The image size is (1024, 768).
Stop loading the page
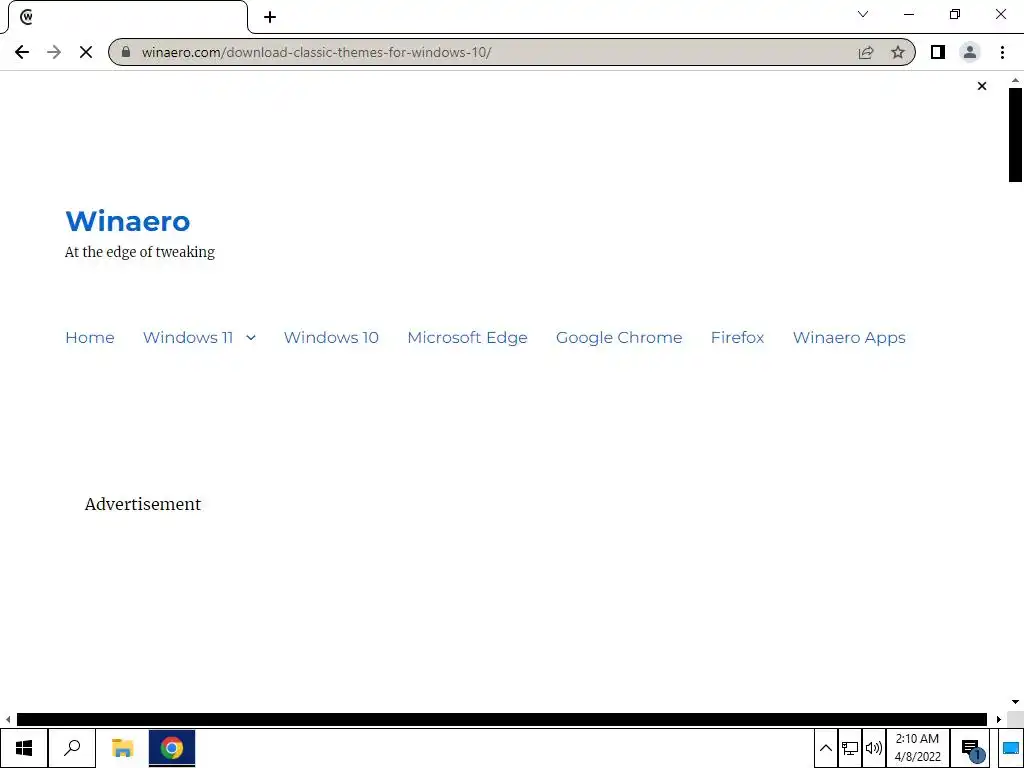click(x=86, y=52)
